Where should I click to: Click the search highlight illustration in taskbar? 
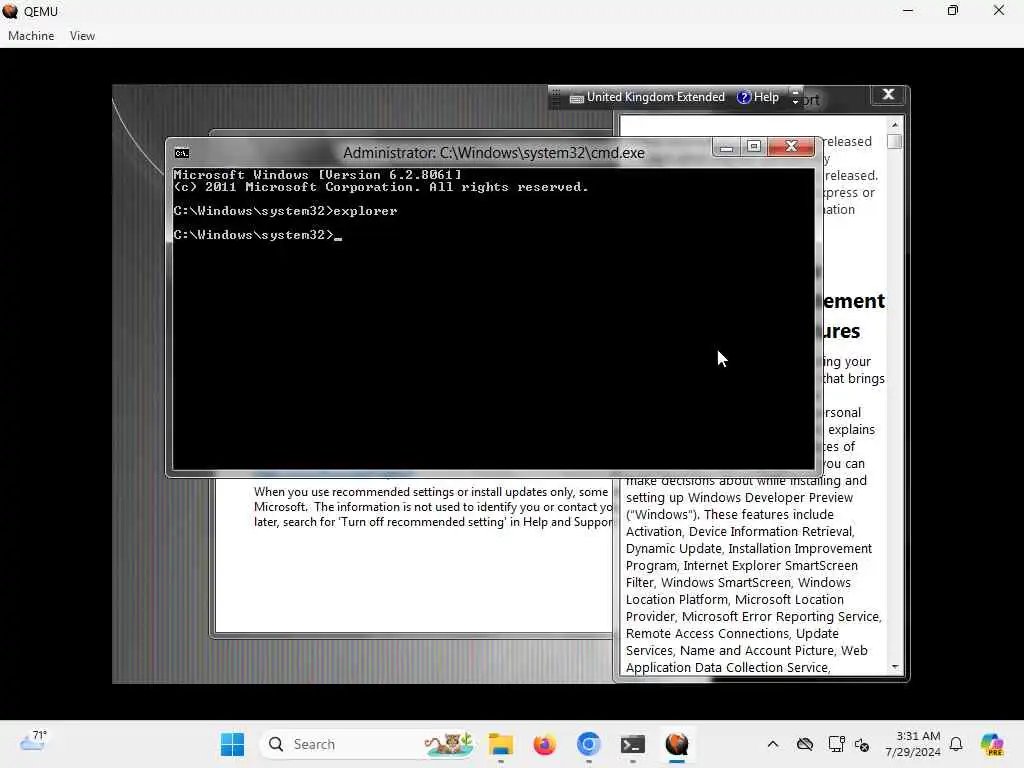click(449, 744)
